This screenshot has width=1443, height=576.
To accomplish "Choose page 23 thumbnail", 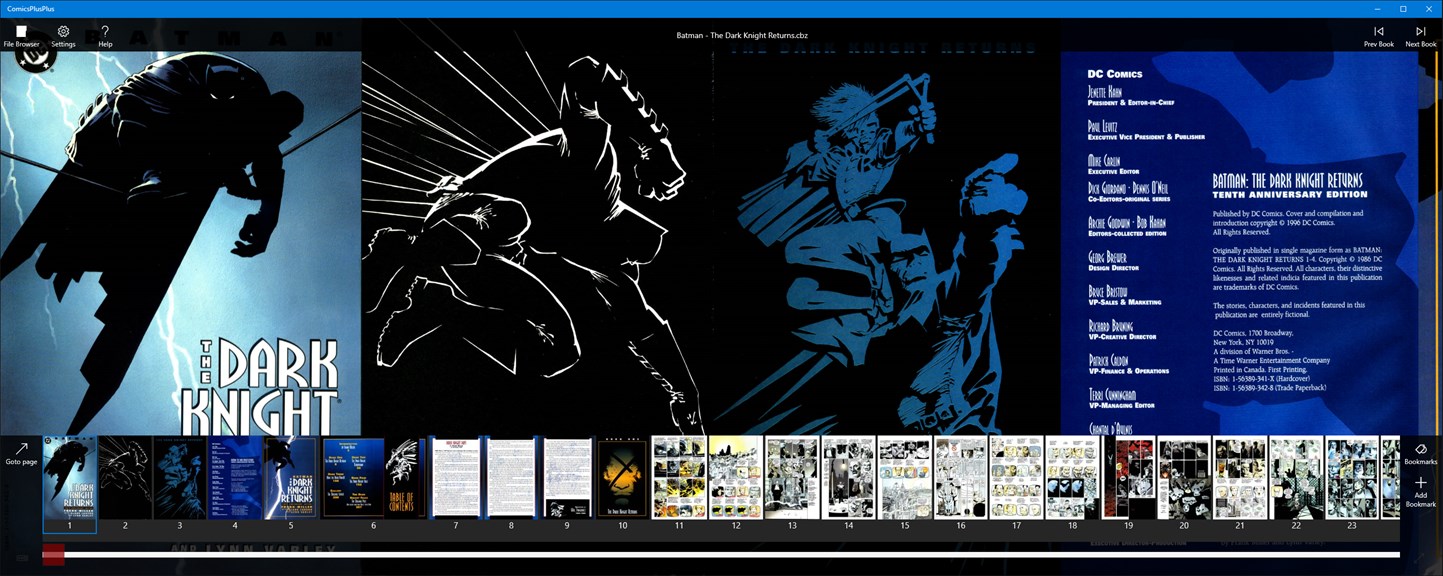I will point(1351,478).
